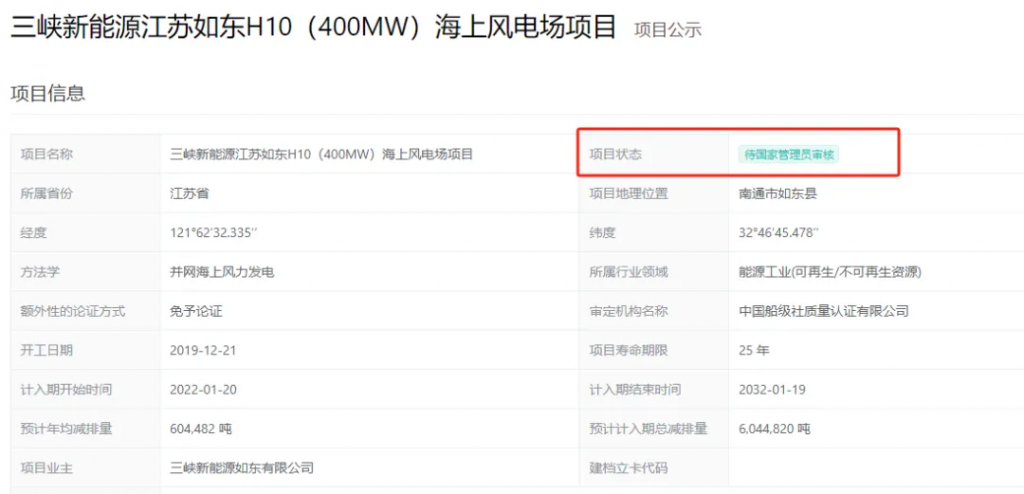Click the 待国家管理员审核 status badge
1024x494 pixels.
pyautogui.click(x=788, y=154)
